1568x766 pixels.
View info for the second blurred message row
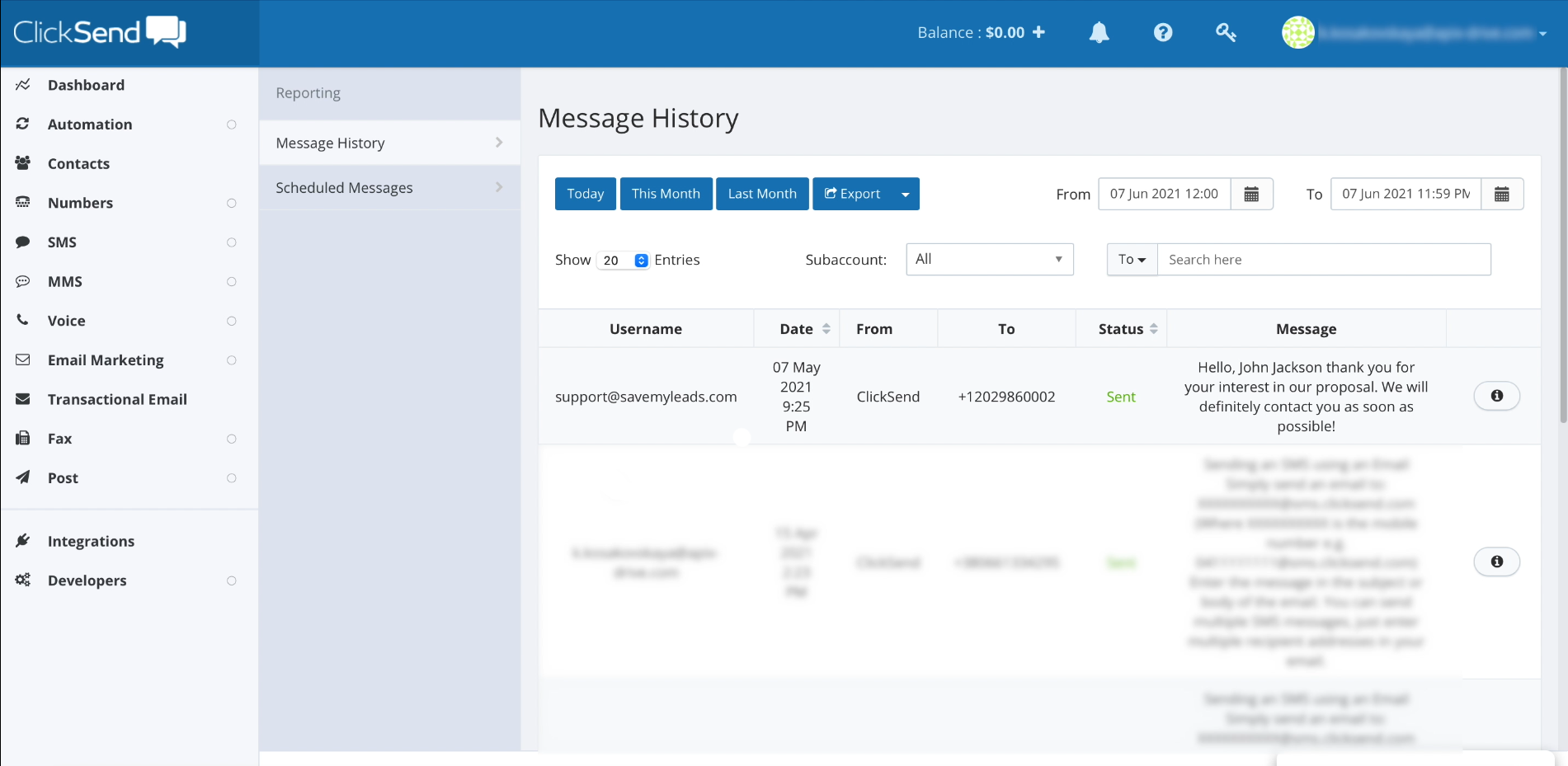point(1496,562)
